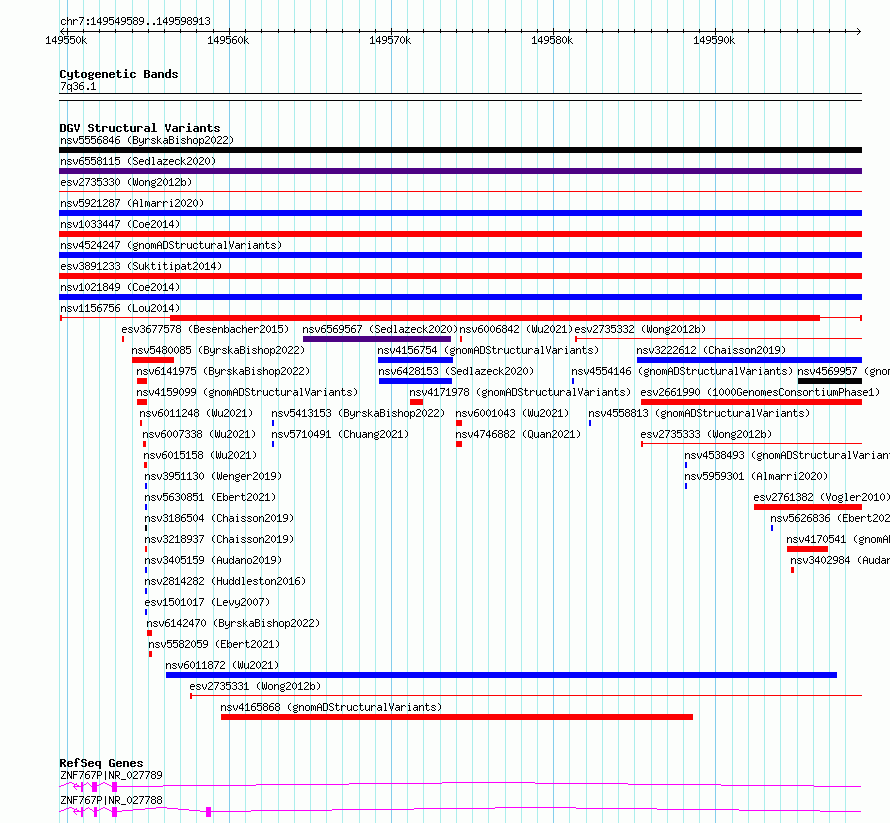Viewport: 890px width, 823px height.
Task: Open ZNF767P|NR_027789 gene label
Action: 111,775
